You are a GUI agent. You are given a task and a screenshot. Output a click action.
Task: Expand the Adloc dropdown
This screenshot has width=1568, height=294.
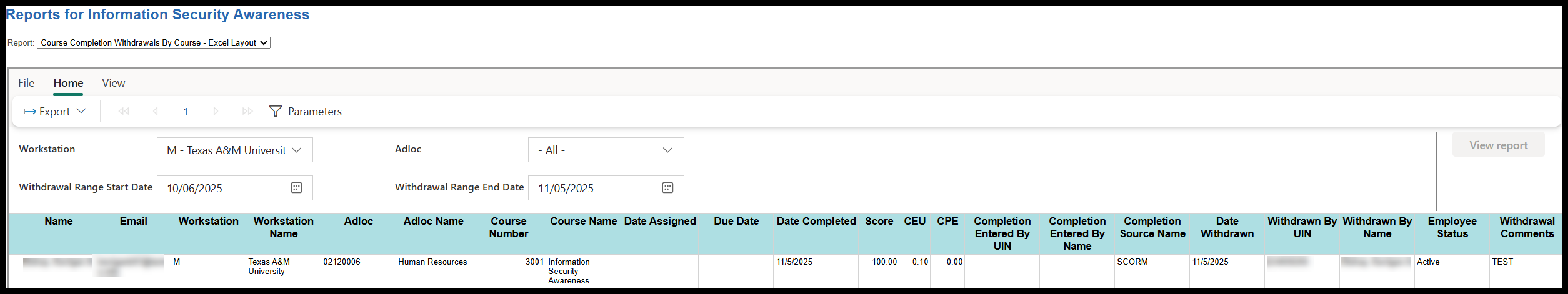pos(667,150)
